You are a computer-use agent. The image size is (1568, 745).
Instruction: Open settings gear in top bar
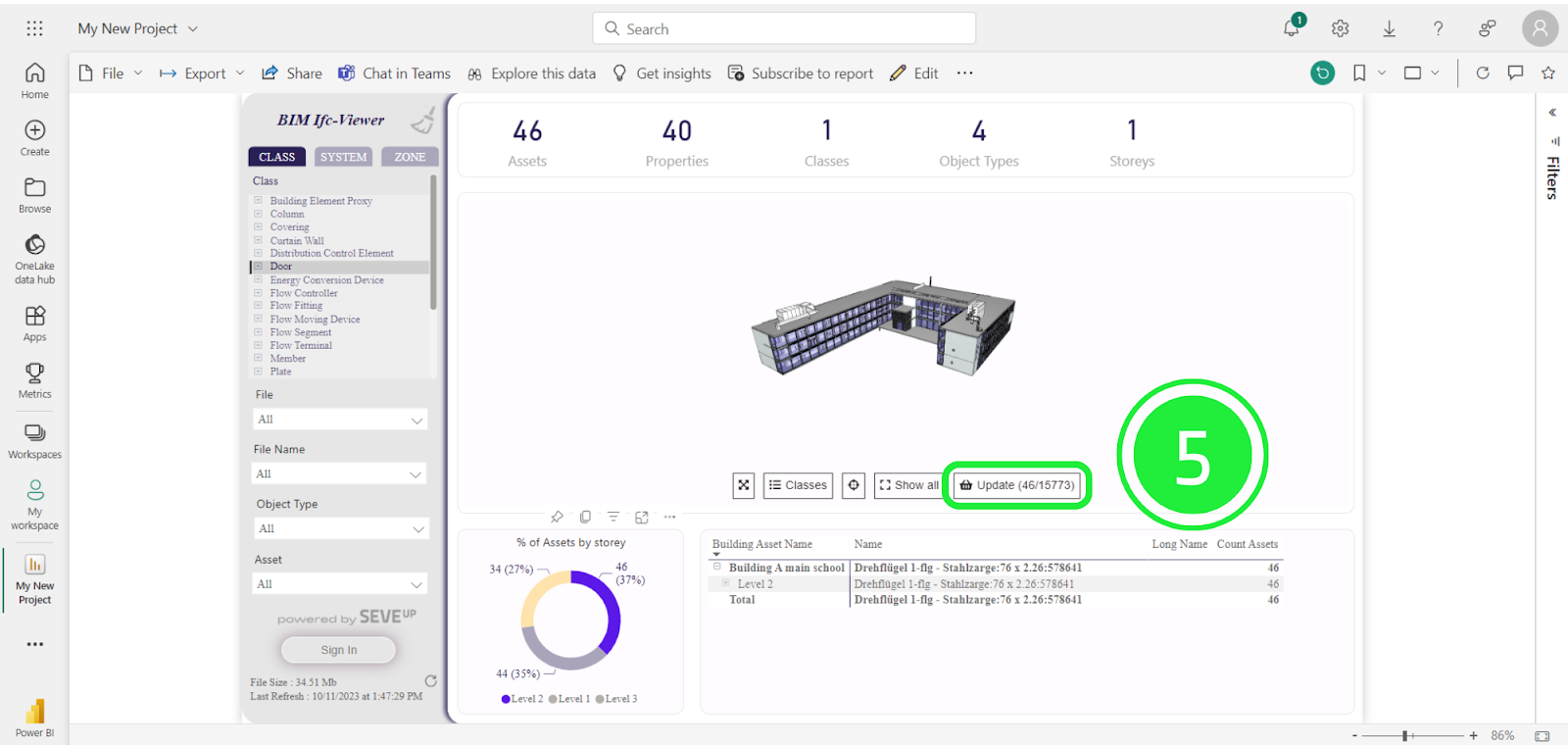1341,28
